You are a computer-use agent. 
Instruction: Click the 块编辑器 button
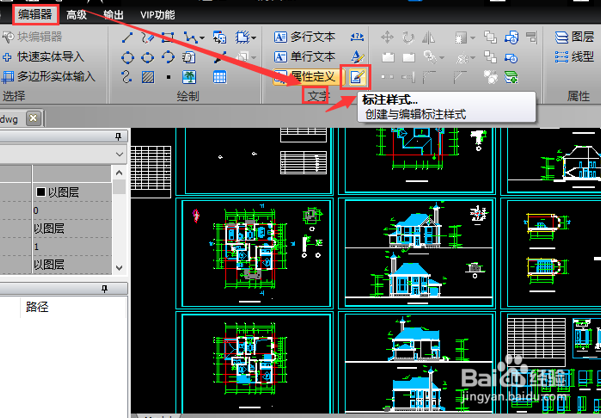pos(32,37)
